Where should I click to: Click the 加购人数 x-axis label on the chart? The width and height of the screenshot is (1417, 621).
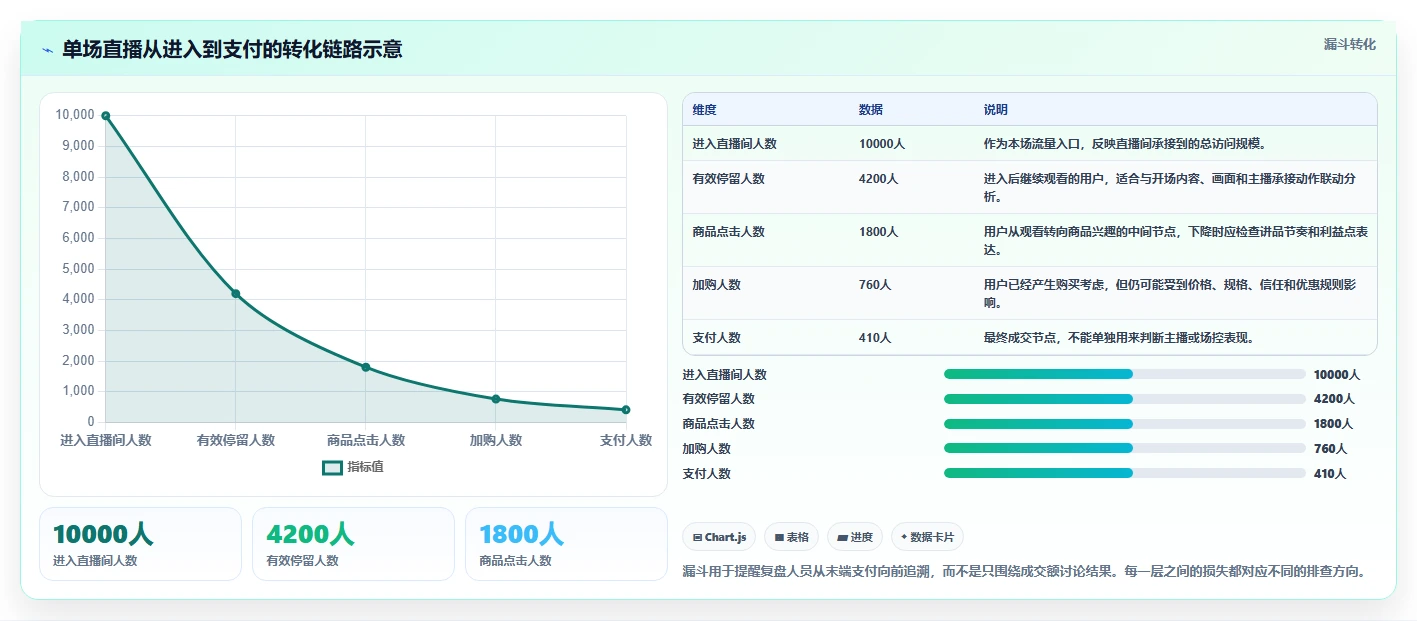pos(496,440)
